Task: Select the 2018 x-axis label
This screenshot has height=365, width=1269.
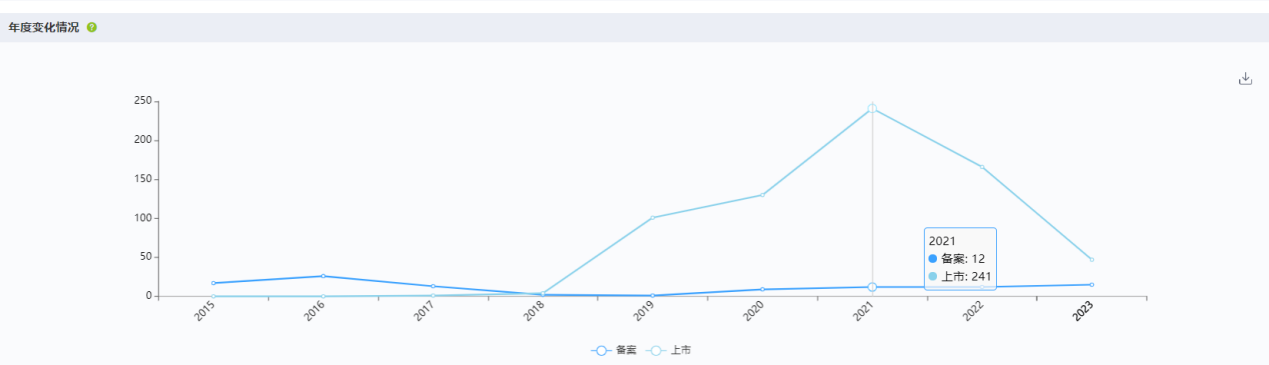Action: click(x=533, y=312)
